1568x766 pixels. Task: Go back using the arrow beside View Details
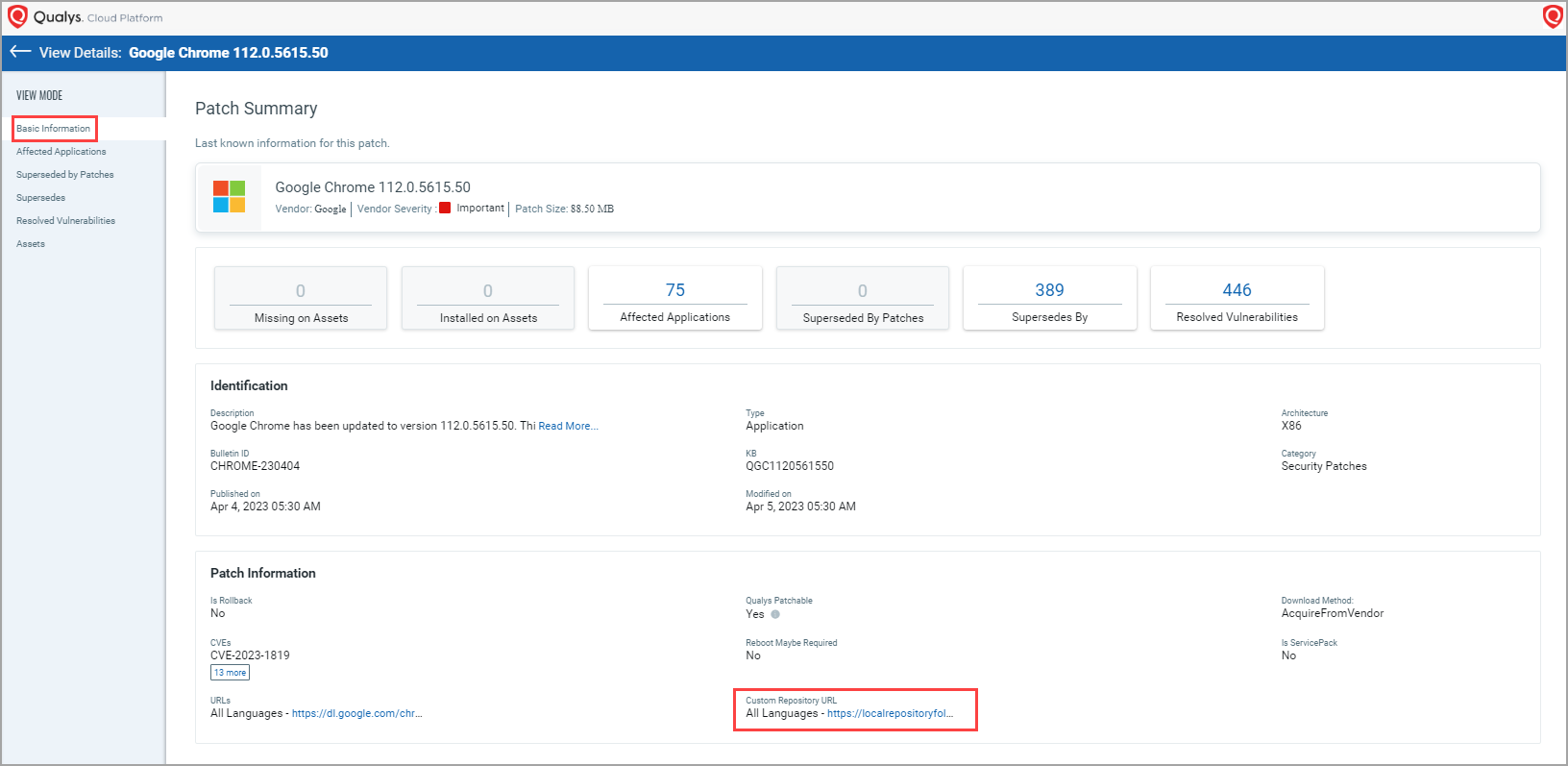click(x=20, y=52)
